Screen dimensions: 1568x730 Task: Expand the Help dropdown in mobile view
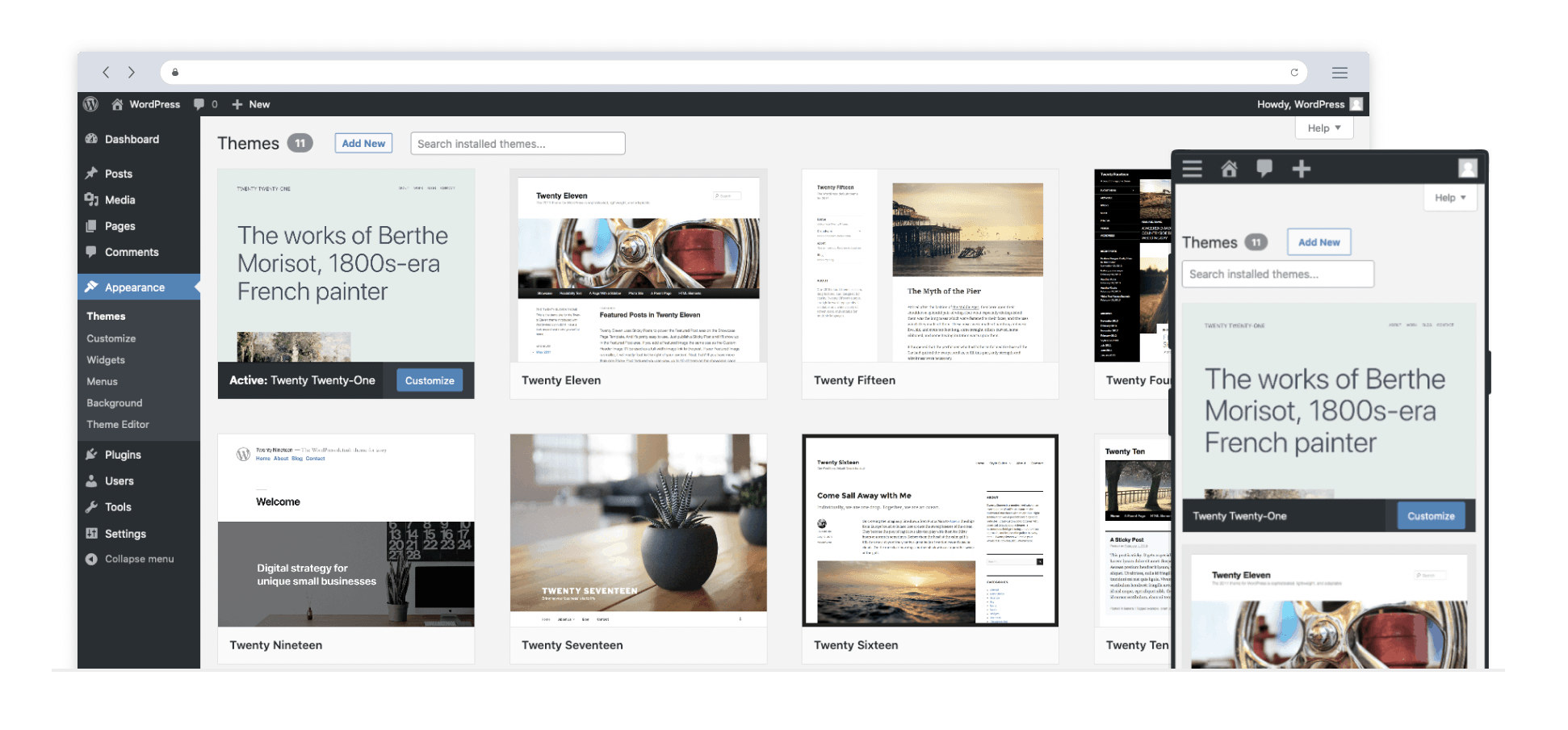pos(1450,198)
